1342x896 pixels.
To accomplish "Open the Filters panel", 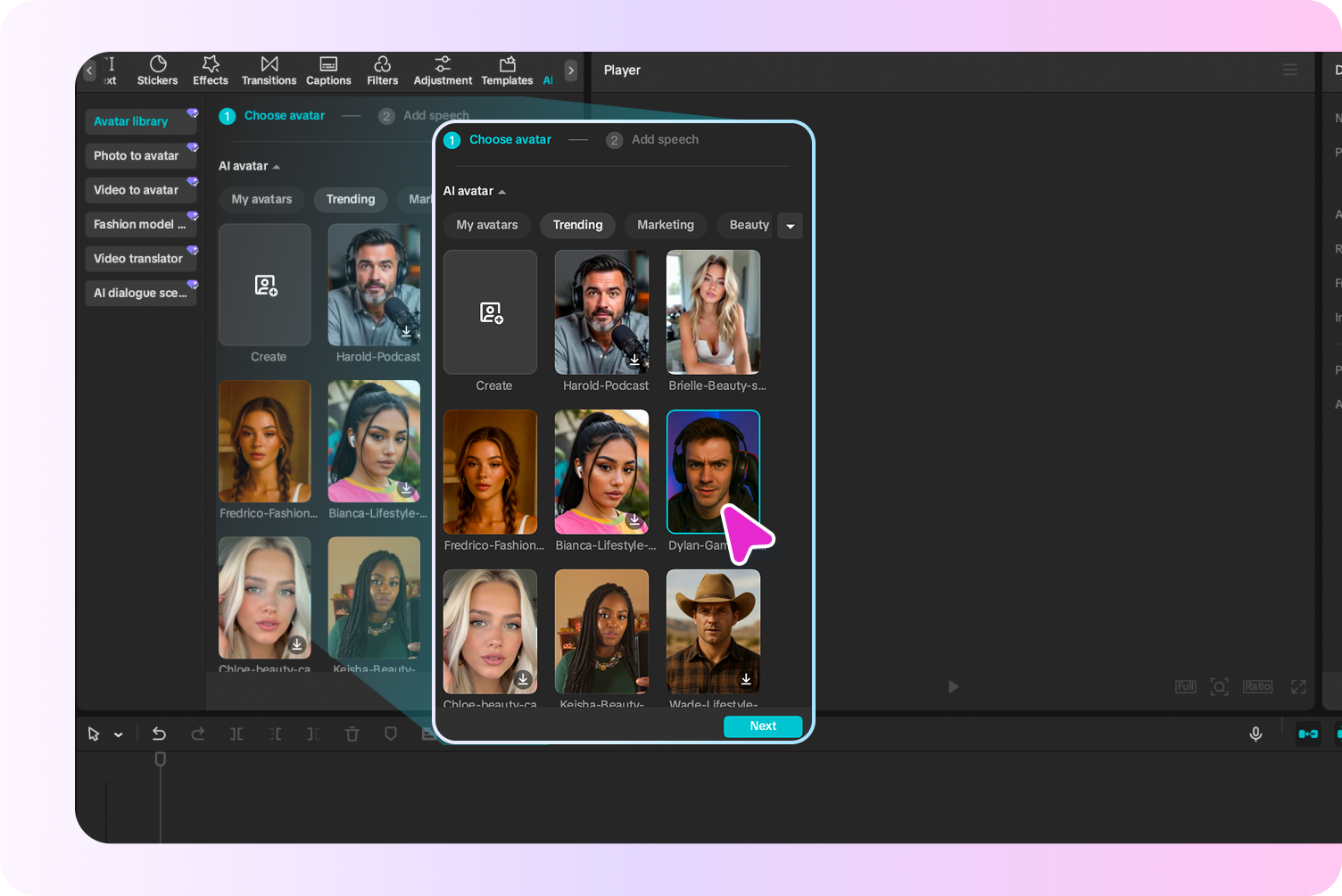I will tap(382, 71).
